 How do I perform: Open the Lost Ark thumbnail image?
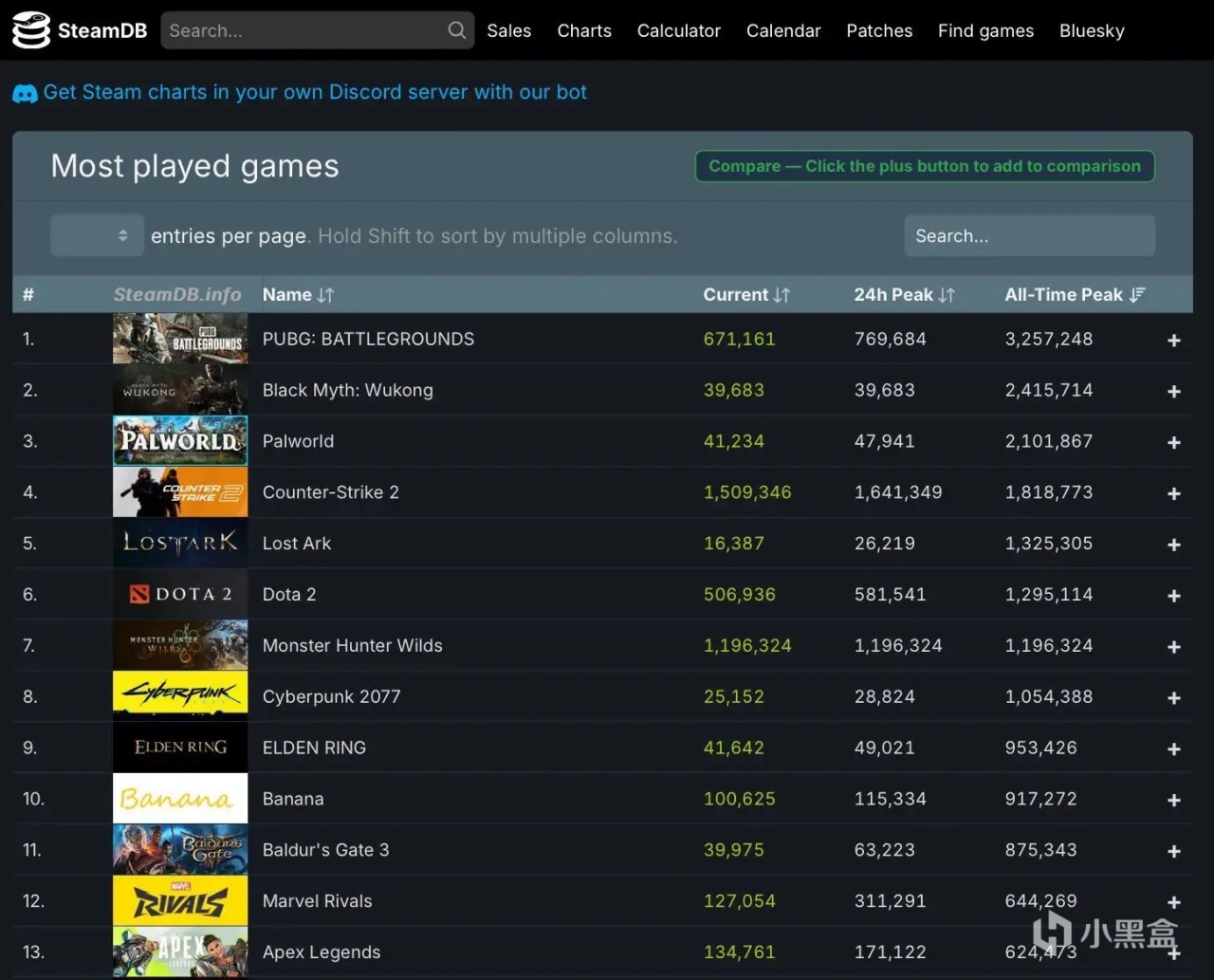click(180, 544)
